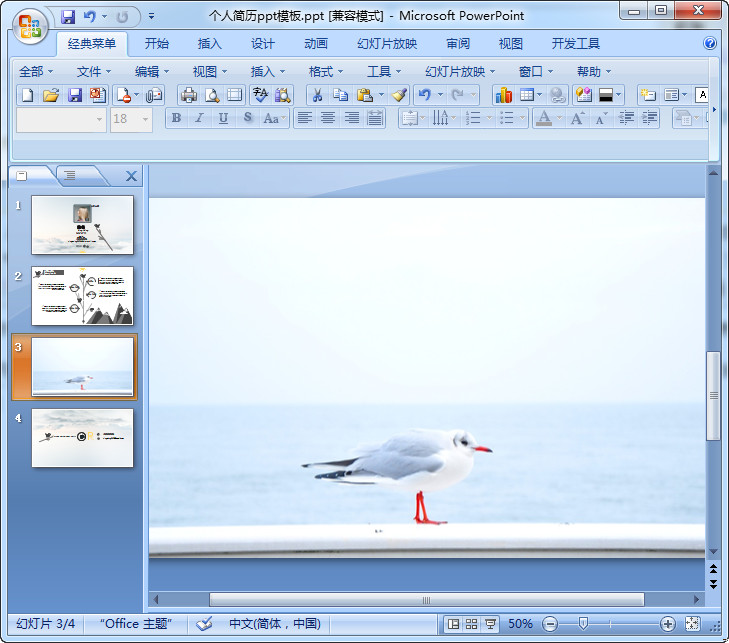Open a file with folder icon
The width and height of the screenshot is (729, 643).
[x=51, y=95]
